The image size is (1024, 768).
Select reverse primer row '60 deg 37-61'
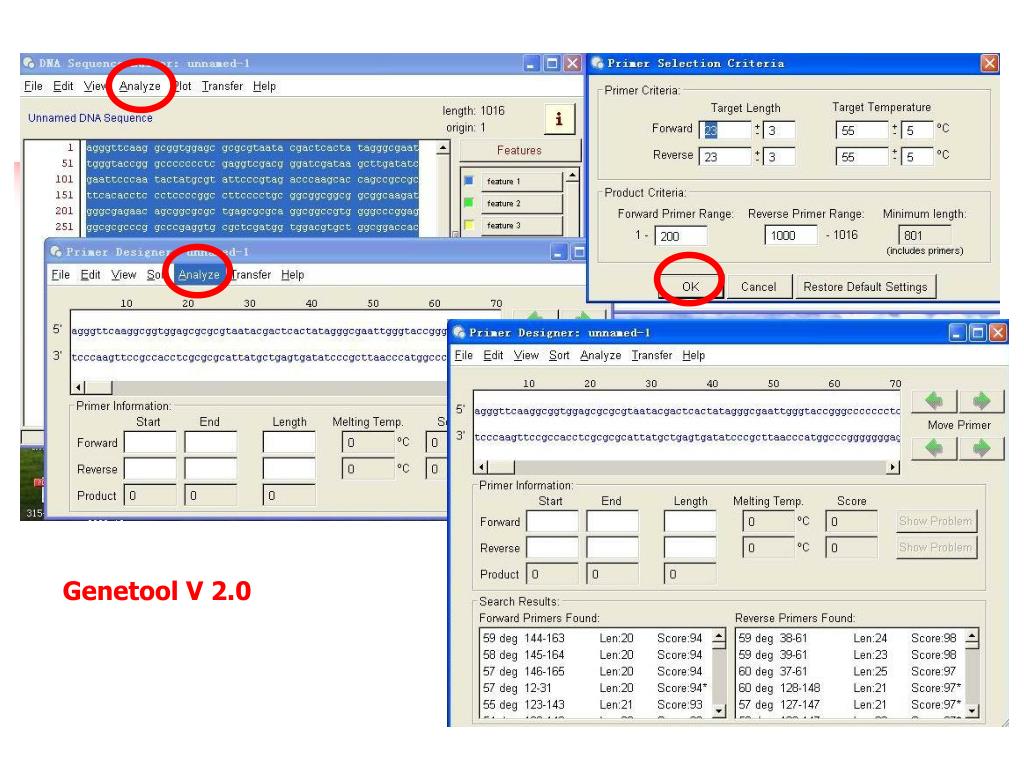(850, 671)
